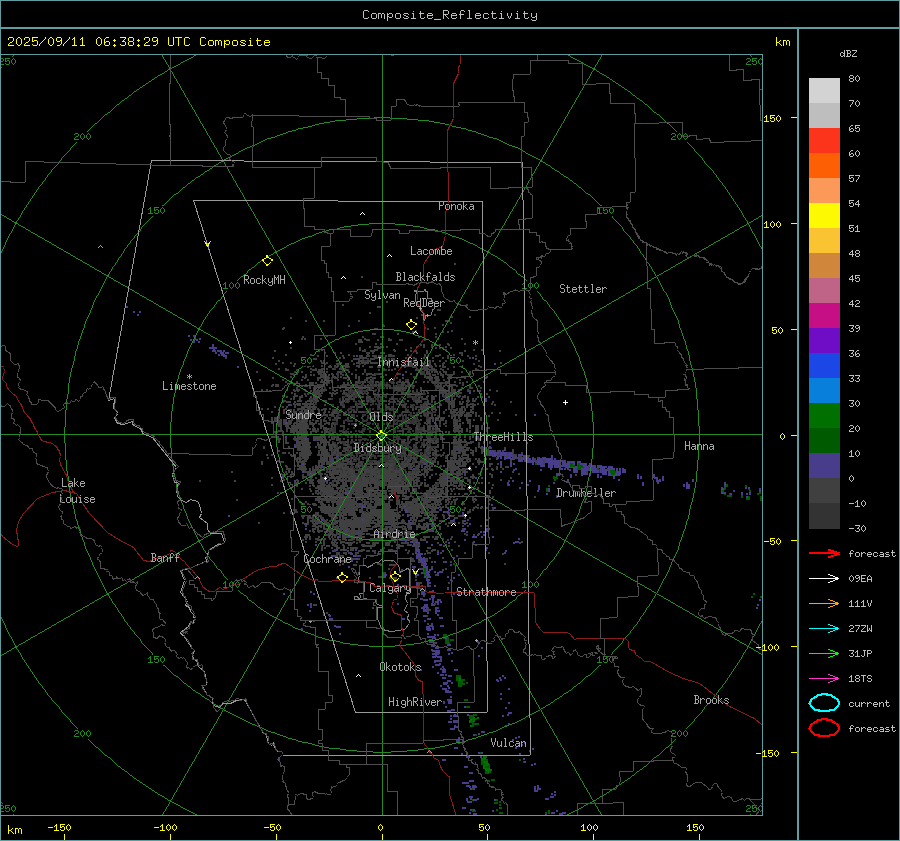
Task: Click the magenta 18TS arrow legend icon
Action: pos(824,679)
